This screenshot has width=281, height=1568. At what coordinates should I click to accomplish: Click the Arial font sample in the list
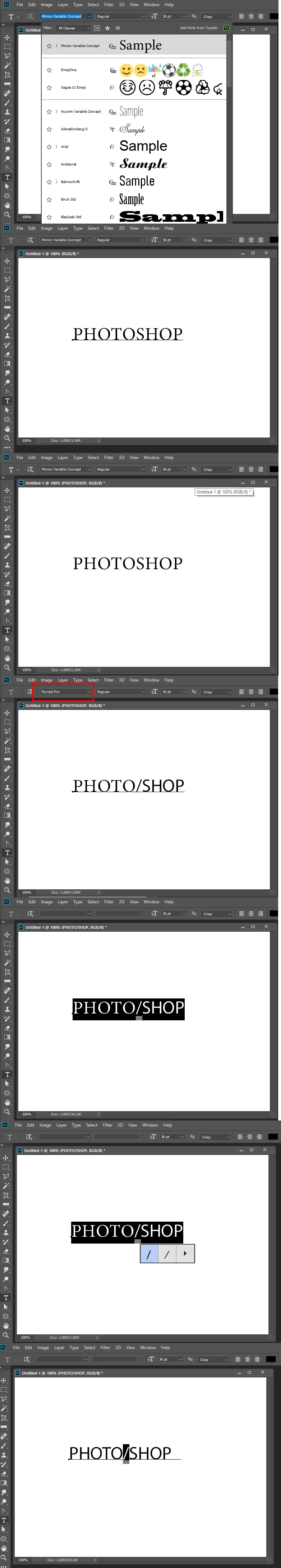[143, 146]
